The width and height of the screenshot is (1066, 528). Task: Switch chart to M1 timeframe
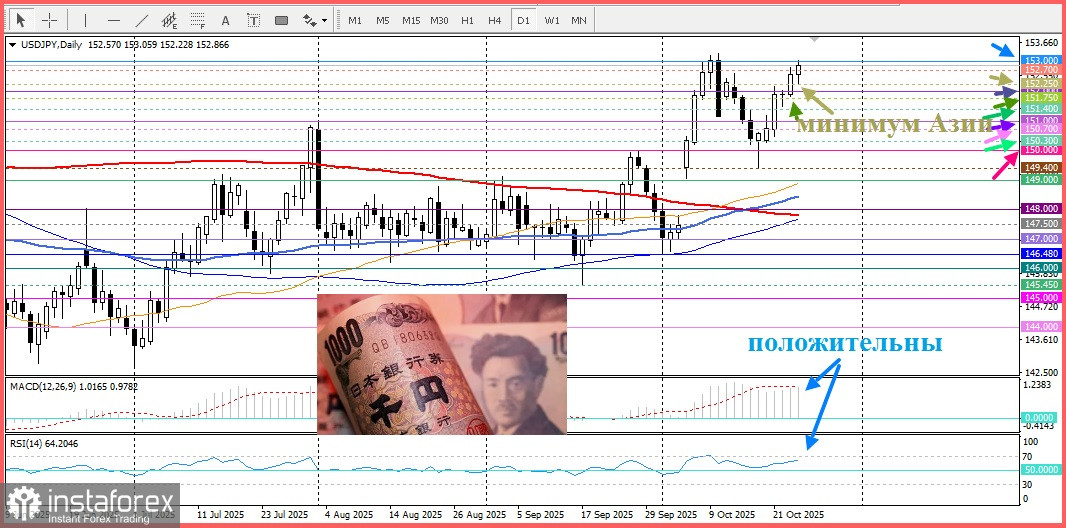355,20
